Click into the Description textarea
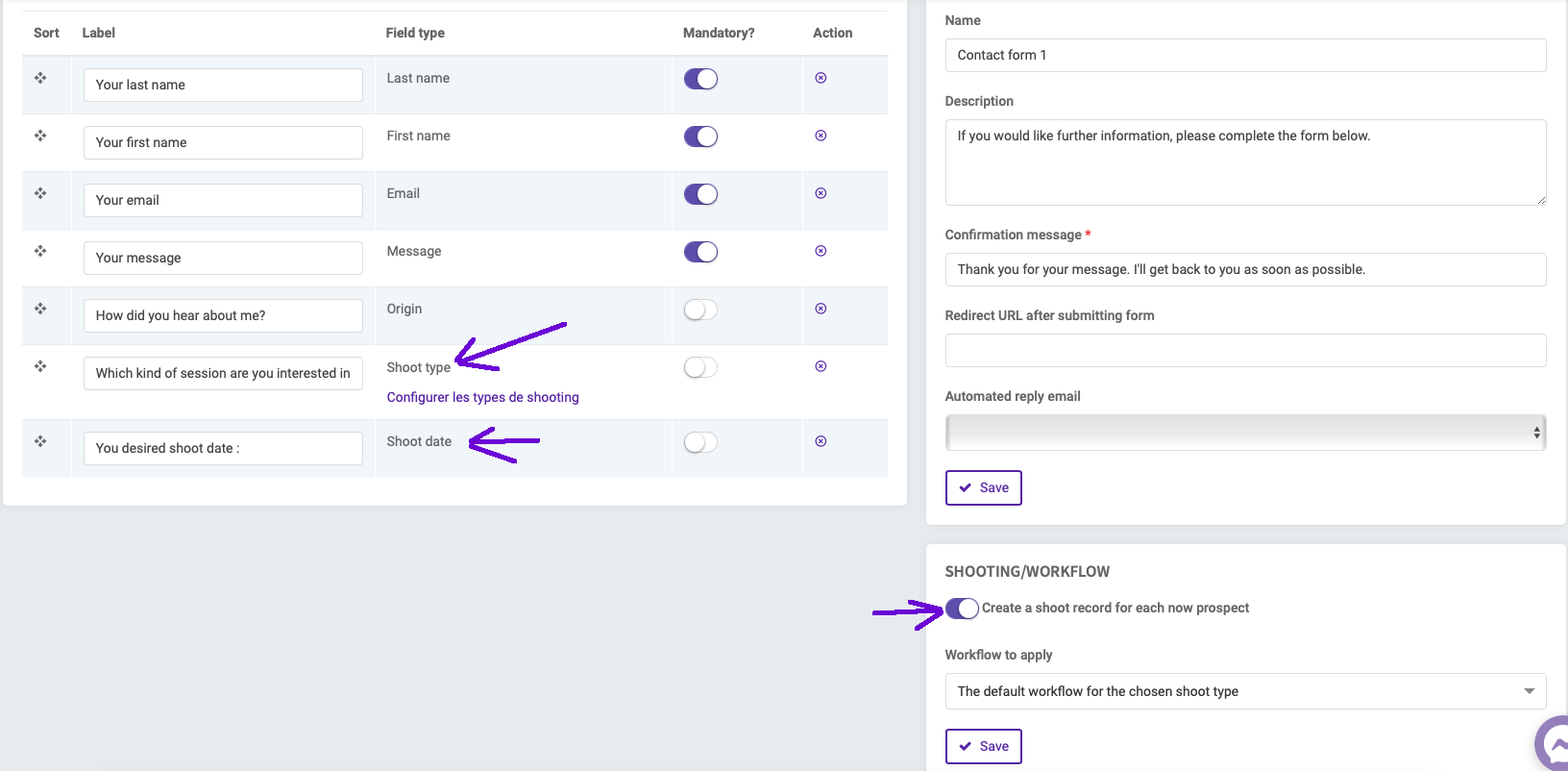1568x771 pixels. (1245, 162)
